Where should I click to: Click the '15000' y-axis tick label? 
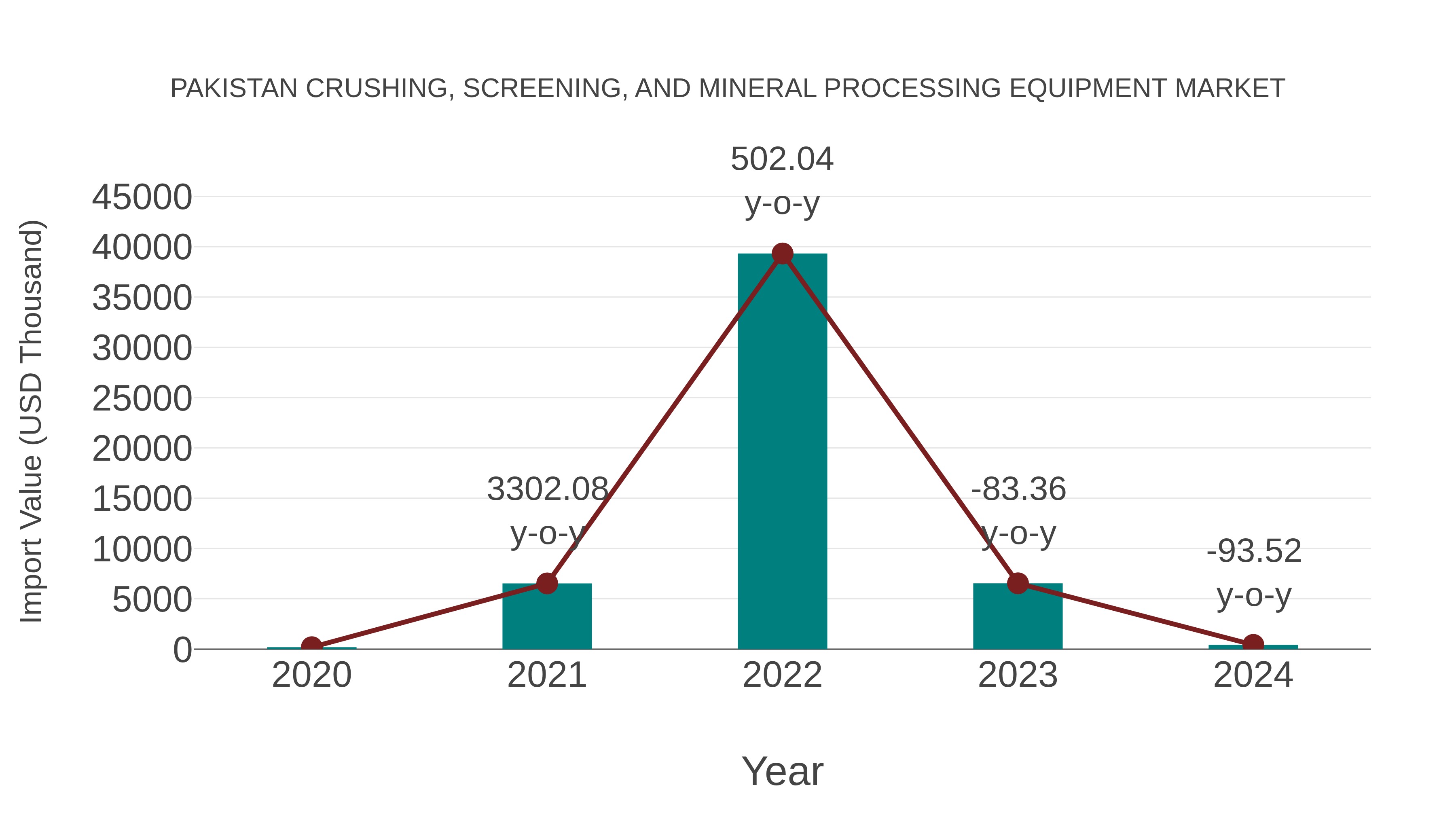(x=142, y=499)
